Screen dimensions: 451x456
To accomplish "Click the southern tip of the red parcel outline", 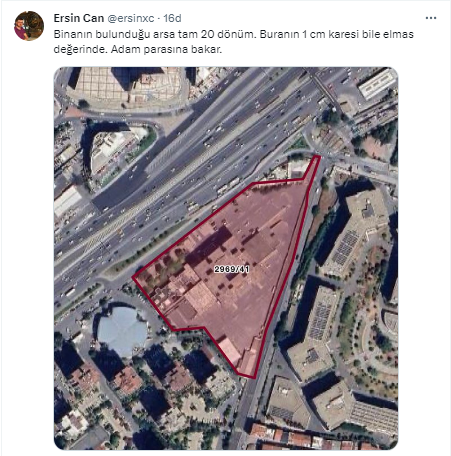I will (254, 377).
